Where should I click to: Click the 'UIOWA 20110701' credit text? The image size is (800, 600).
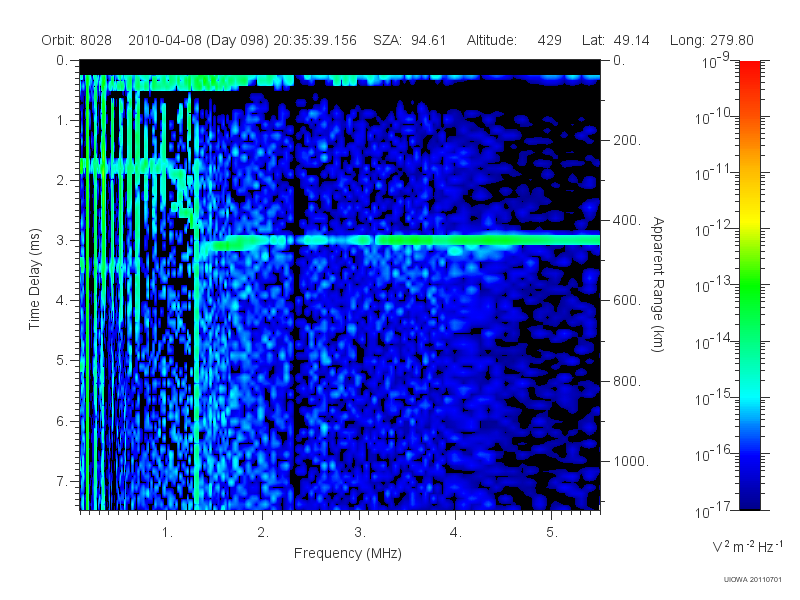click(x=753, y=580)
